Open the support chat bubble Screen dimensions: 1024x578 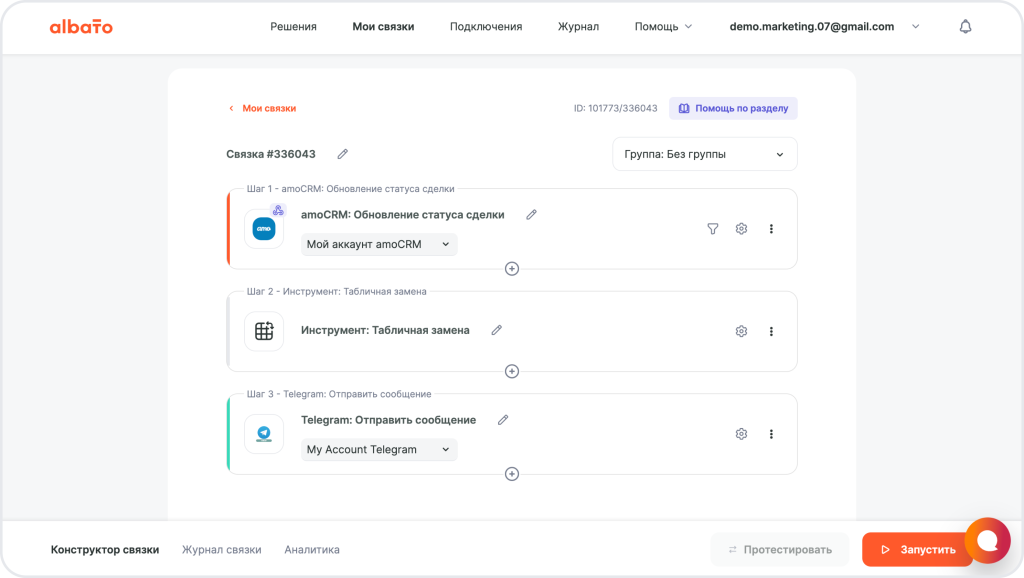(987, 541)
